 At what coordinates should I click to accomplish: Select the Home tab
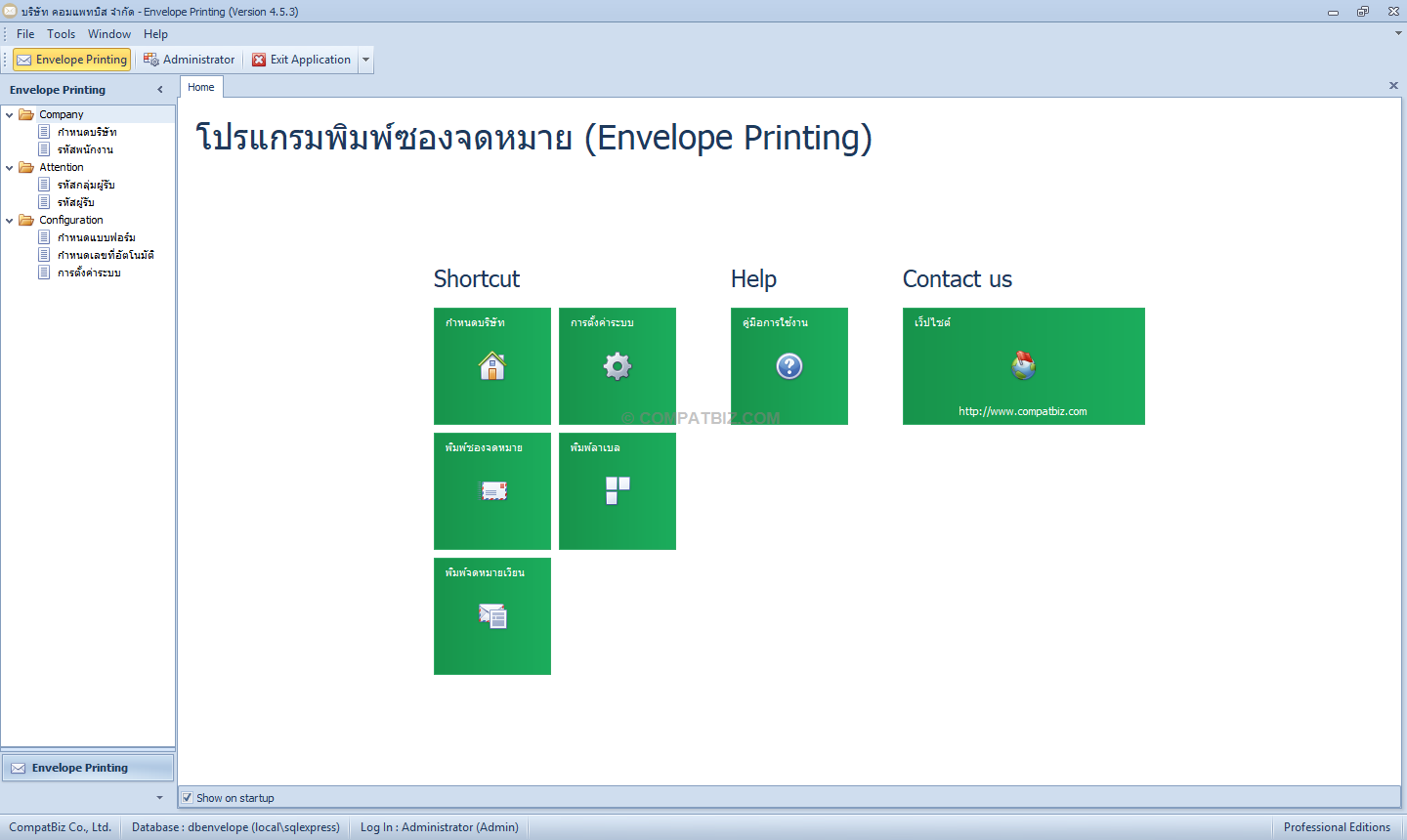pos(201,87)
